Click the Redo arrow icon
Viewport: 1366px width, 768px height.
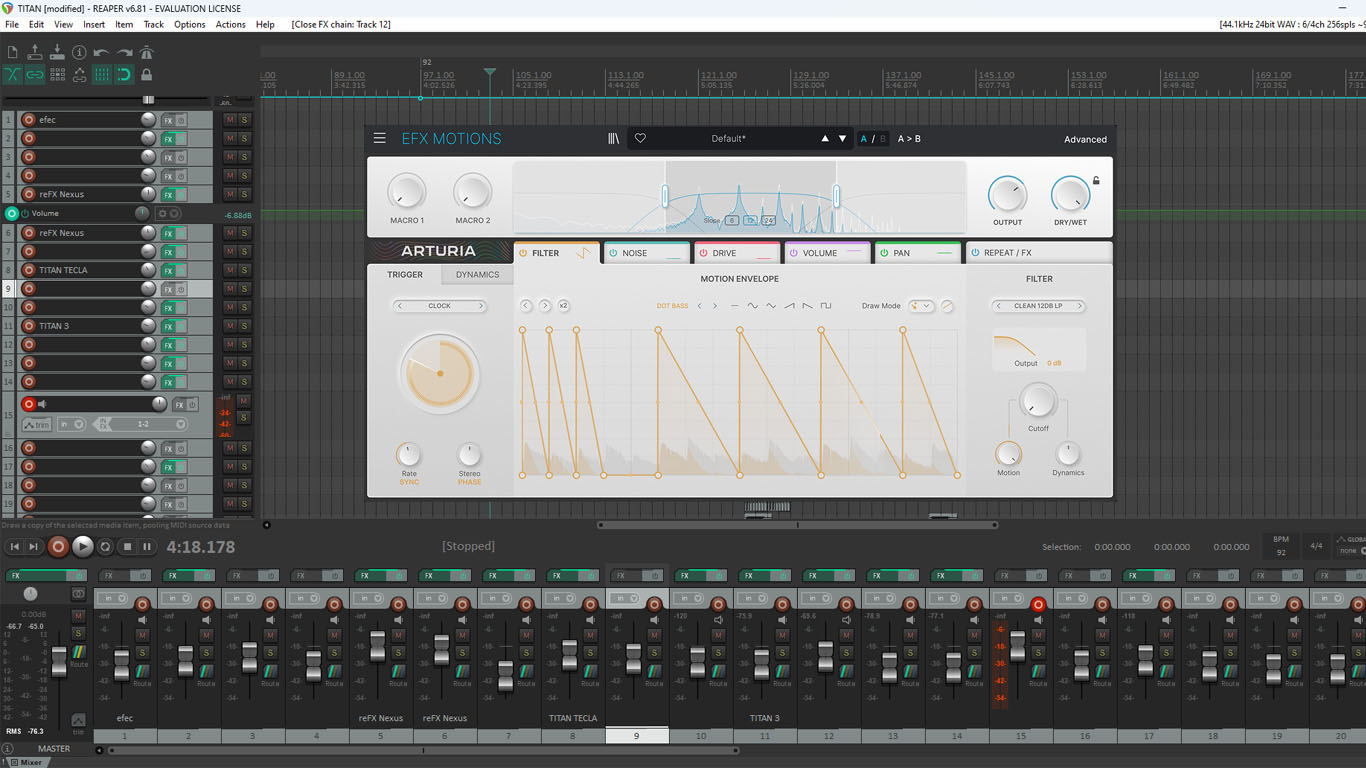(x=124, y=52)
